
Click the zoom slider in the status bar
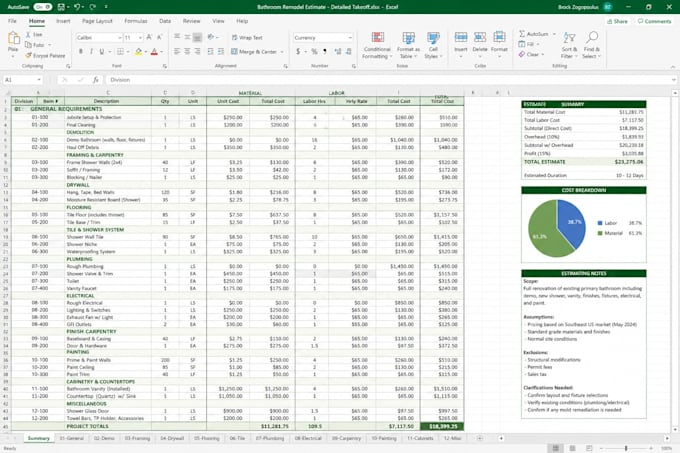(x=626, y=448)
